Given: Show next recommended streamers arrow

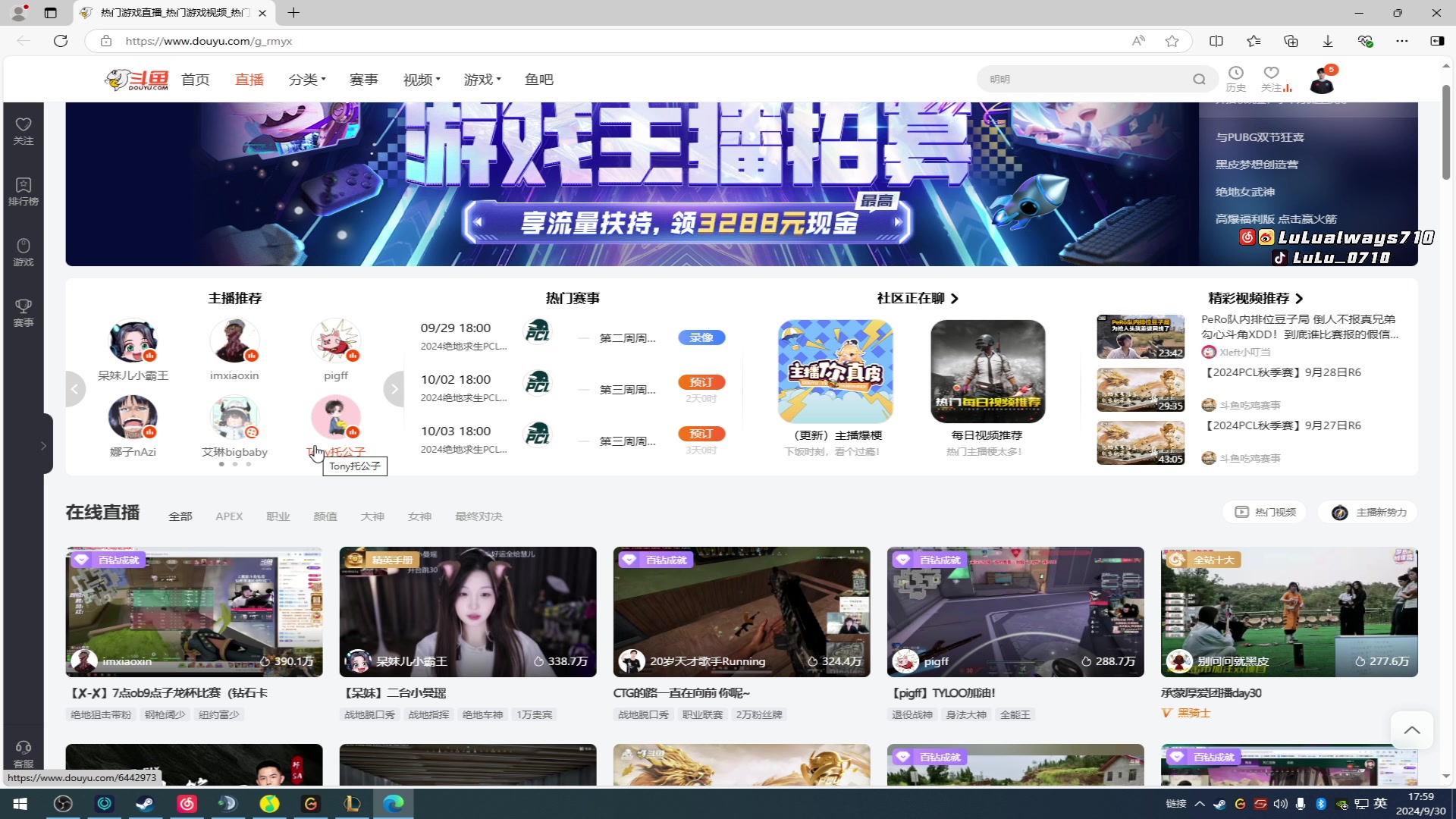Looking at the screenshot, I should tap(394, 390).
